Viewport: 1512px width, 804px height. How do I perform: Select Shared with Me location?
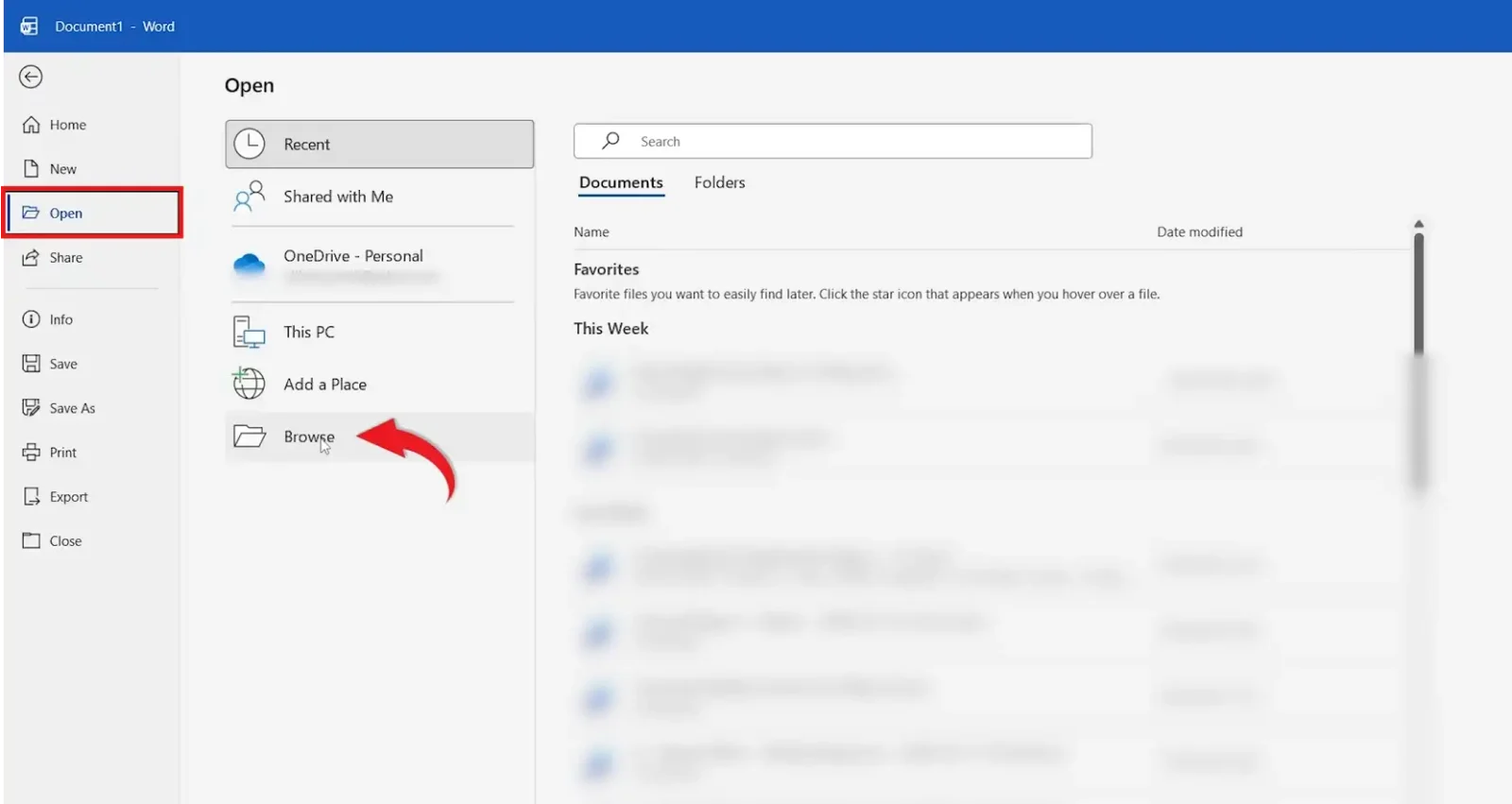(379, 197)
